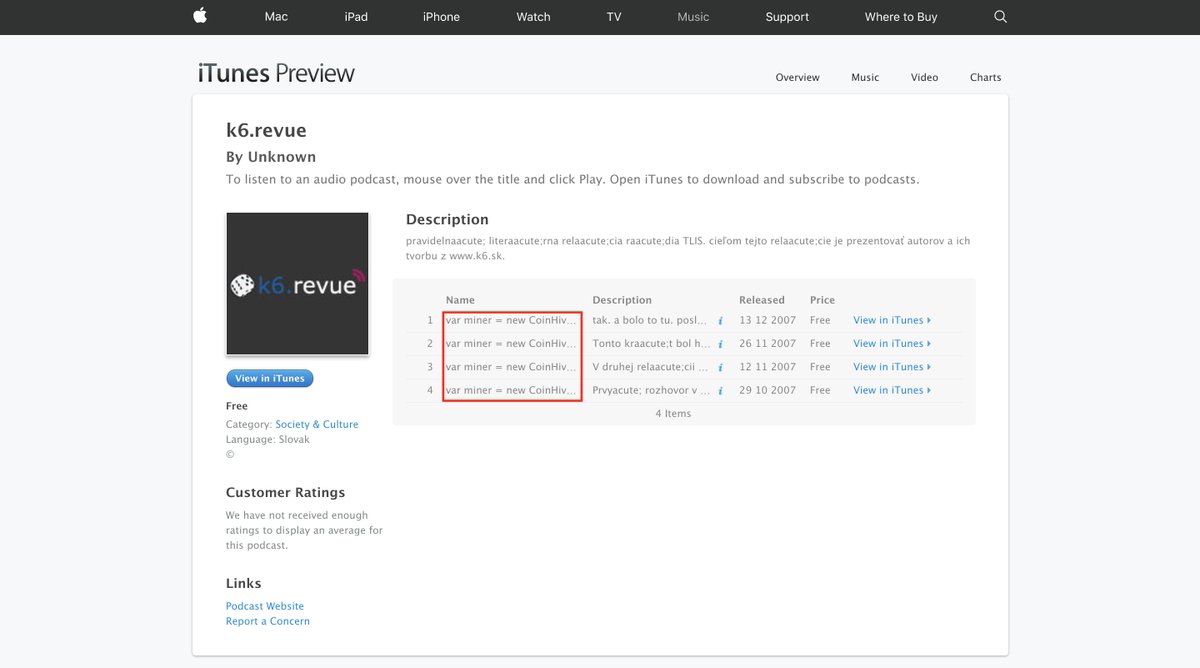Sort by the Name column header

pyautogui.click(x=460, y=300)
